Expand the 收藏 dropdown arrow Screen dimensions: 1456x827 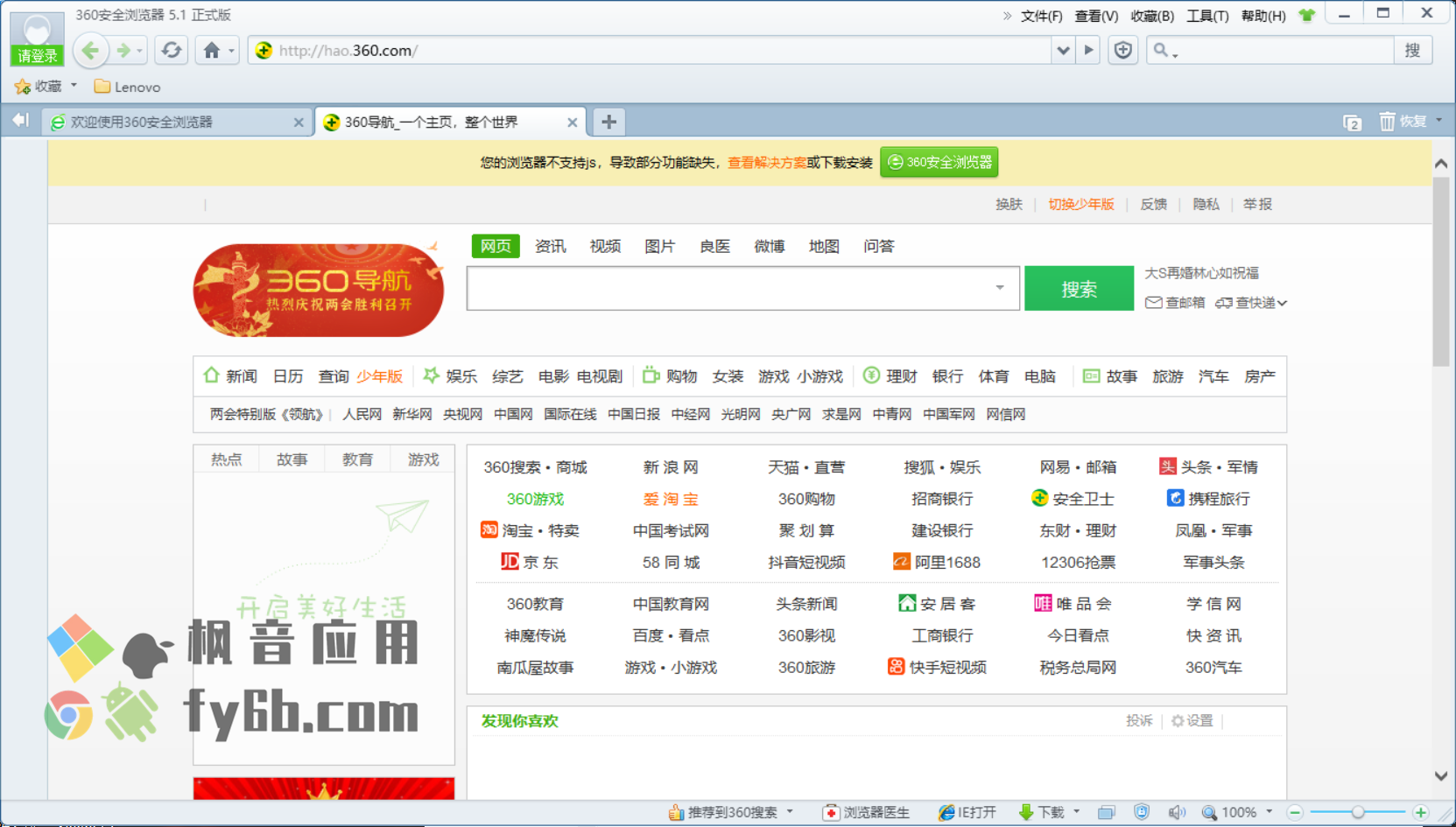[74, 86]
